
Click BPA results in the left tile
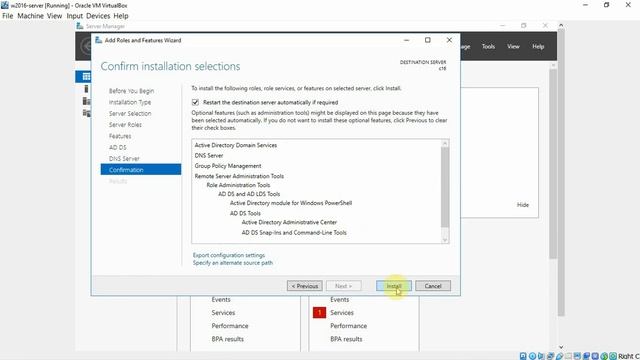(227, 339)
